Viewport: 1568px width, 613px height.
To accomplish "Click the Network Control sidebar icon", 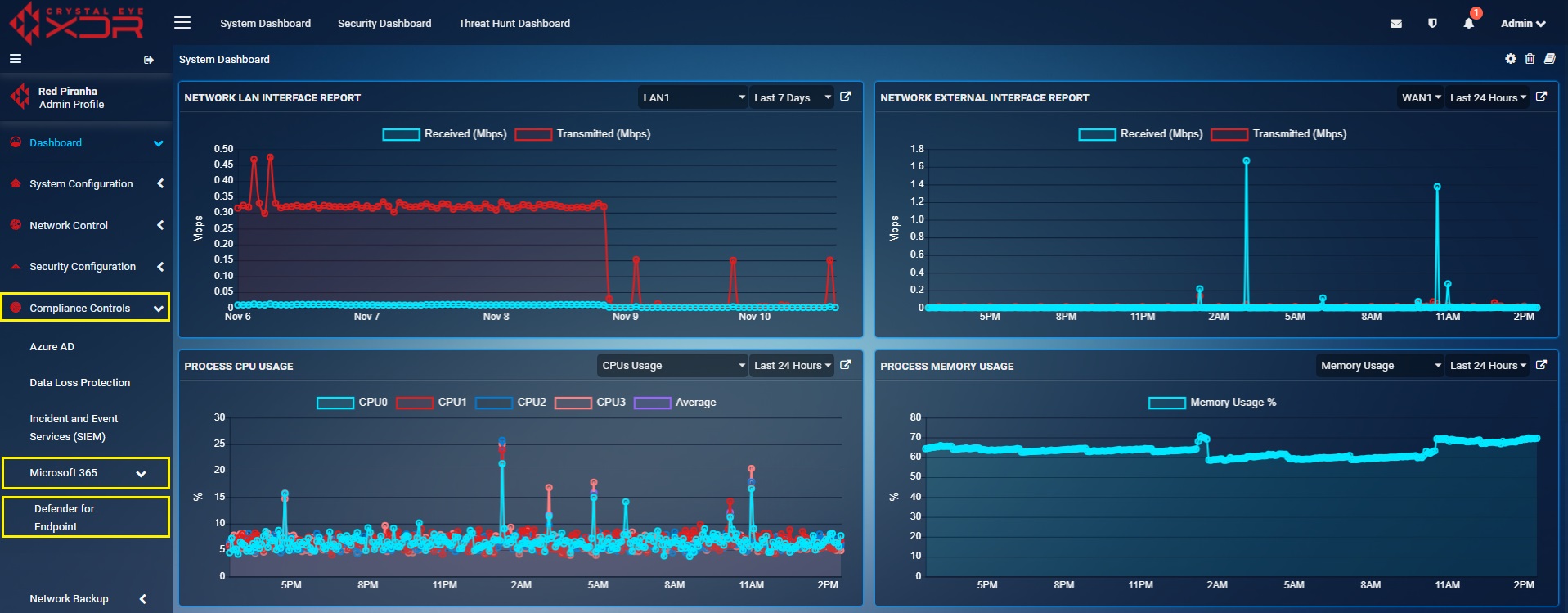I will [16, 224].
